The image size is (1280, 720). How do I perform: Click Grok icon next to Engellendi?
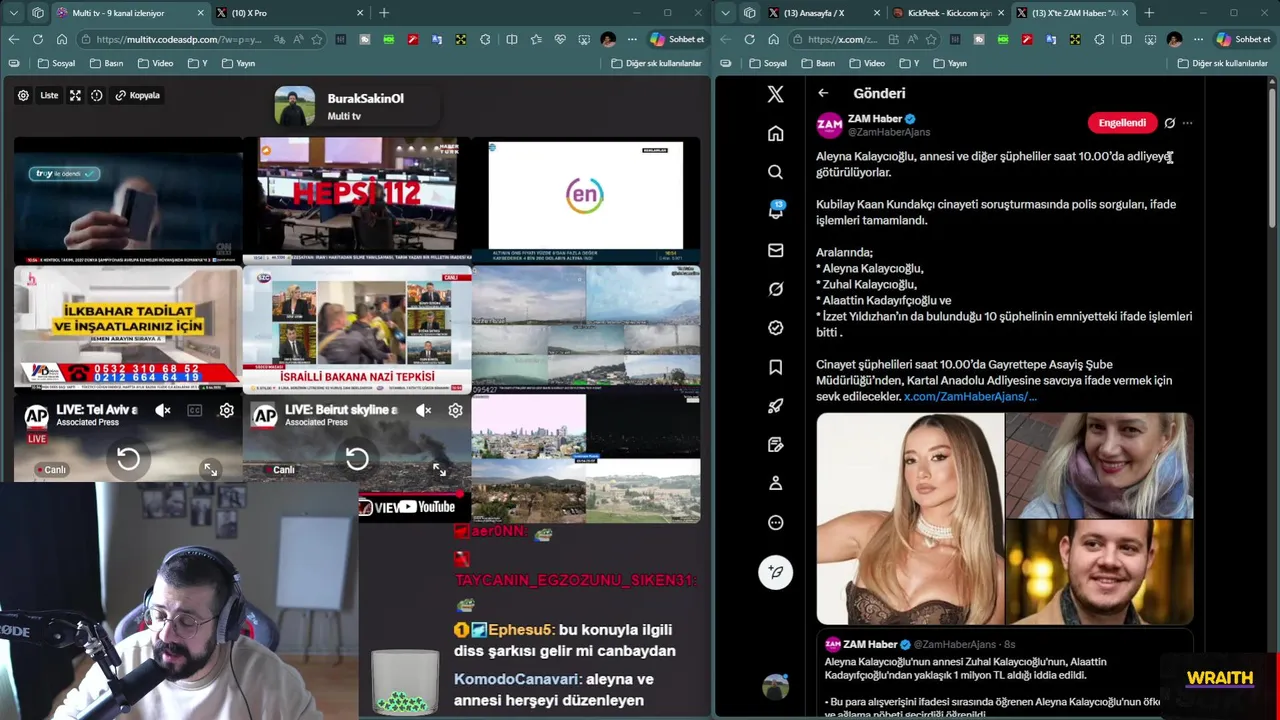pyautogui.click(x=1169, y=123)
